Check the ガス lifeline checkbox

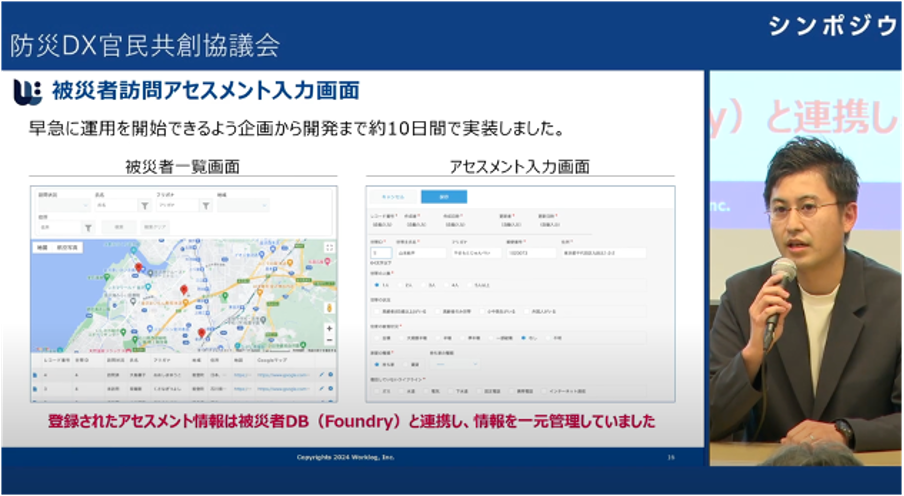coord(377,391)
